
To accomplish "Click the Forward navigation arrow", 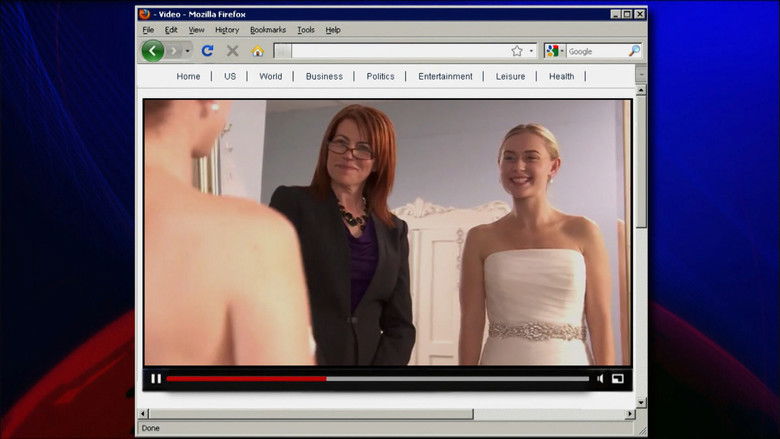I will click(174, 51).
